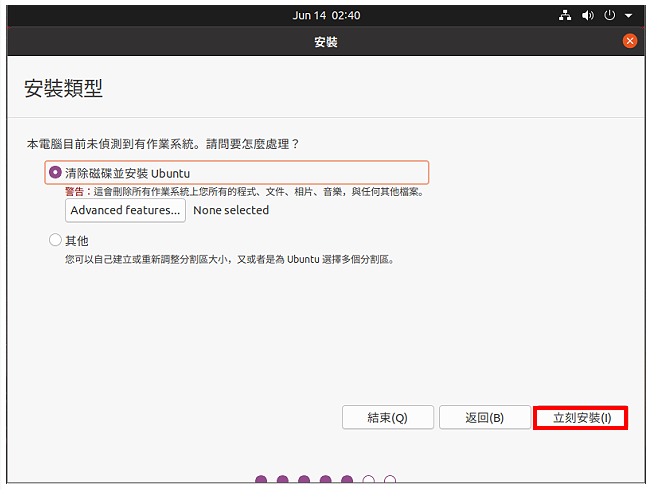
Task: Click the volume speaker icon in top bar
Action: 587,15
